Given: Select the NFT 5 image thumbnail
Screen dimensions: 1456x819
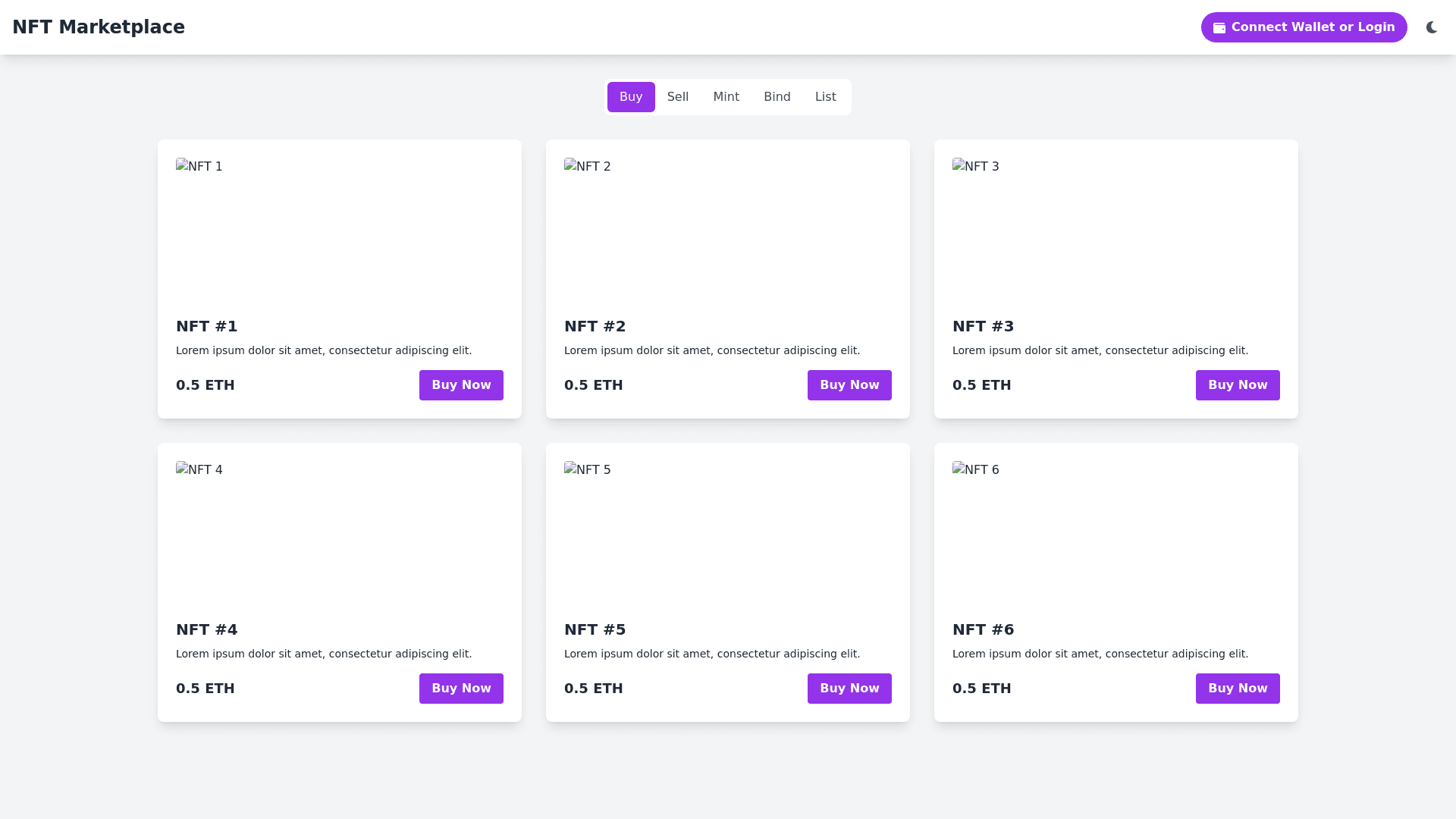Looking at the screenshot, I should 588,470.
